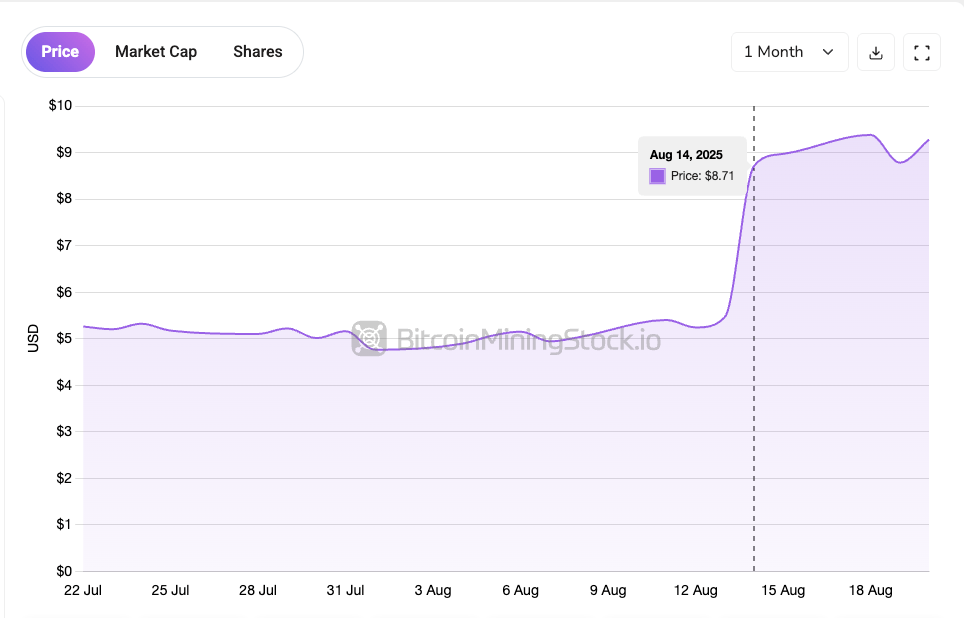The width and height of the screenshot is (964, 618).
Task: Switch chart to Market Cap
Action: coord(156,52)
